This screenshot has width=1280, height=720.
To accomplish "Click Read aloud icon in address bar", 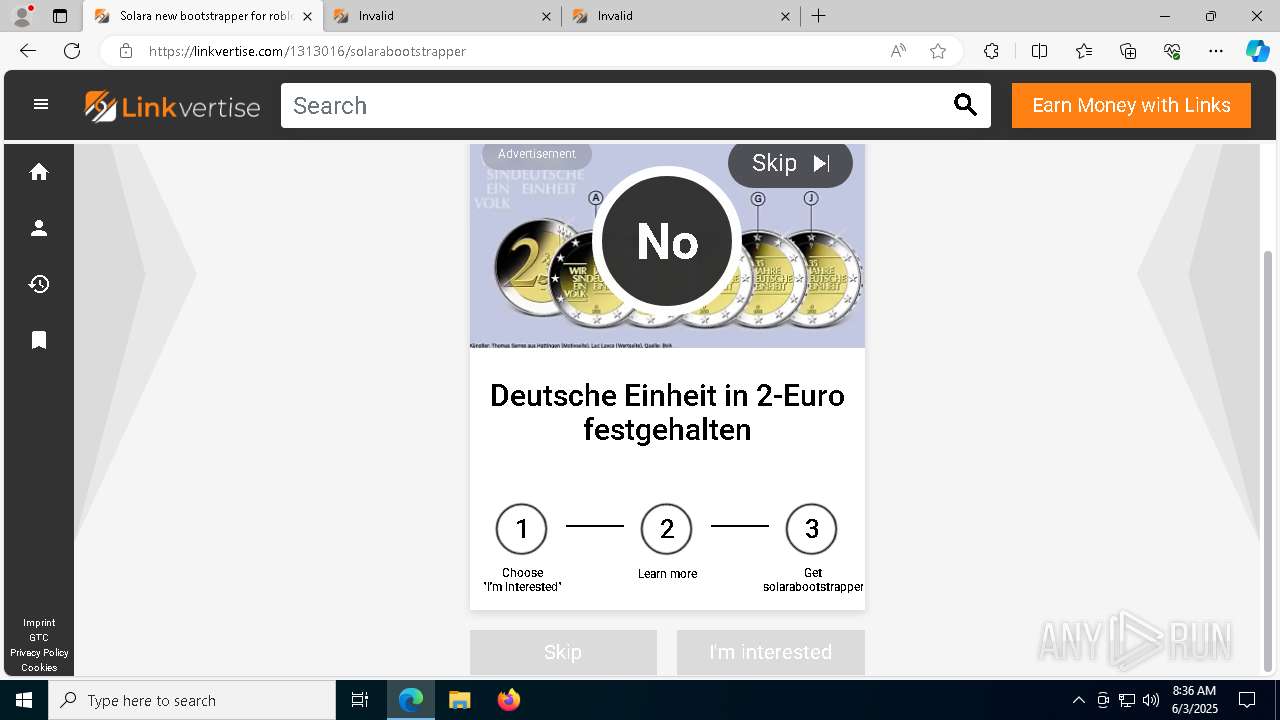I will click(898, 51).
